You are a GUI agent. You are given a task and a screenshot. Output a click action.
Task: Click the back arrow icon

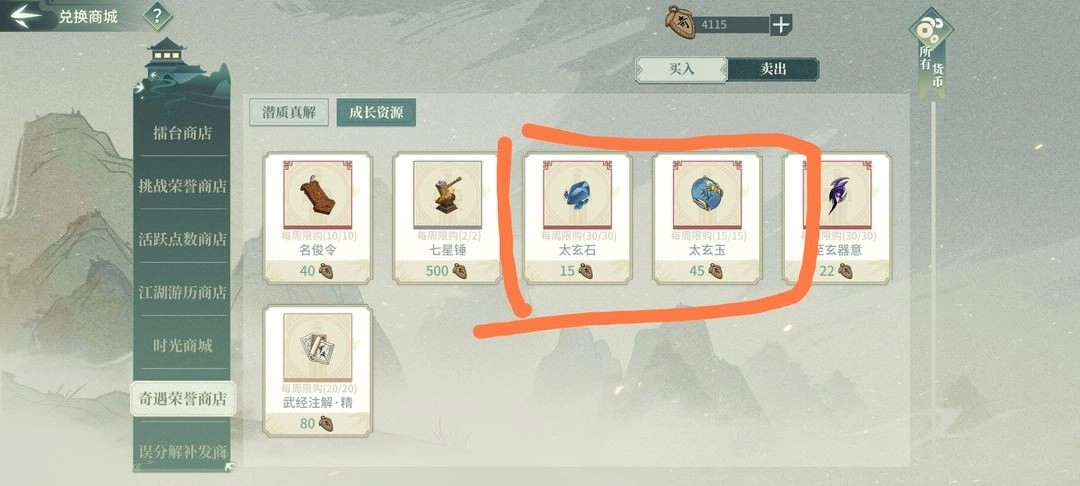(26, 14)
